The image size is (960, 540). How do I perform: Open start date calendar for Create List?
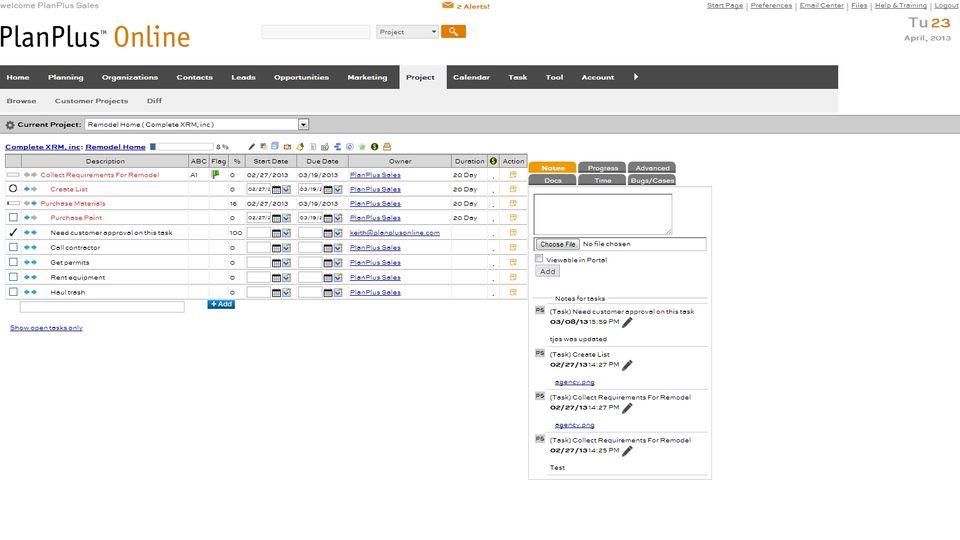click(276, 190)
